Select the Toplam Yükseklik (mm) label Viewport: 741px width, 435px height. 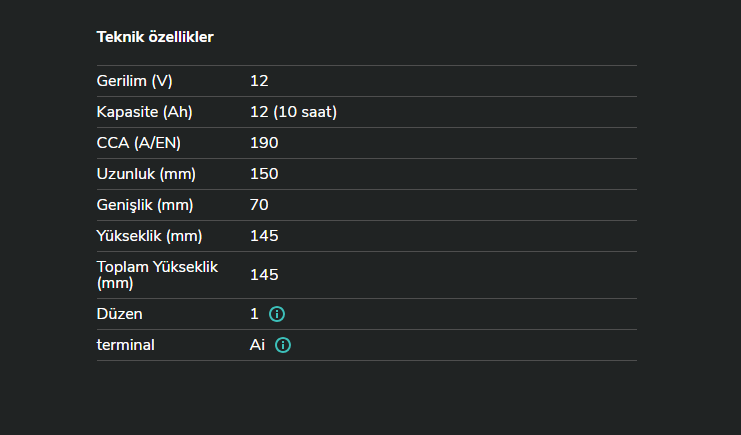[x=157, y=275]
